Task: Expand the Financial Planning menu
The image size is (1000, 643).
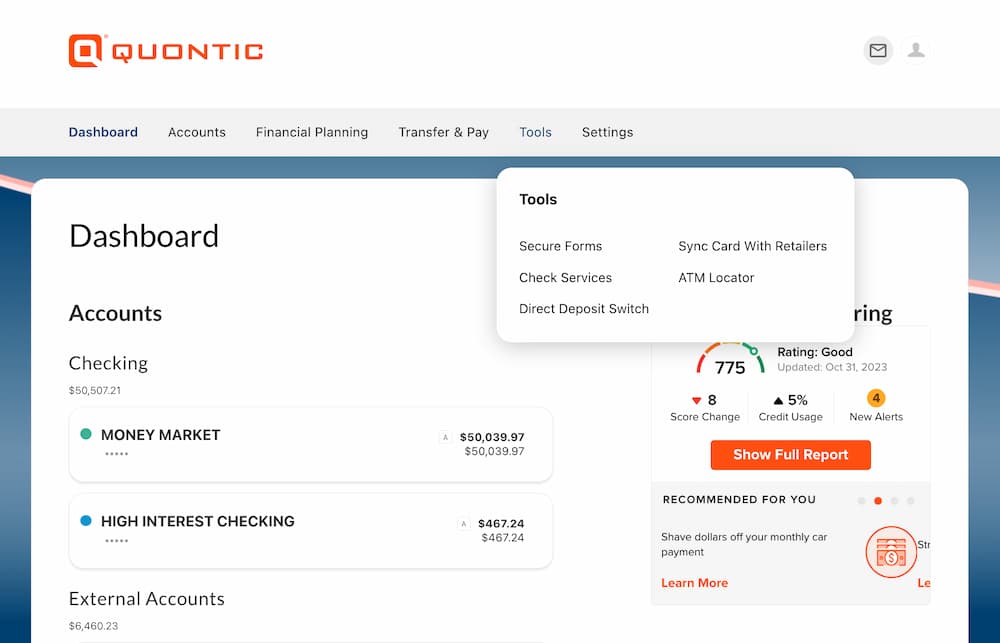Action: click(312, 132)
